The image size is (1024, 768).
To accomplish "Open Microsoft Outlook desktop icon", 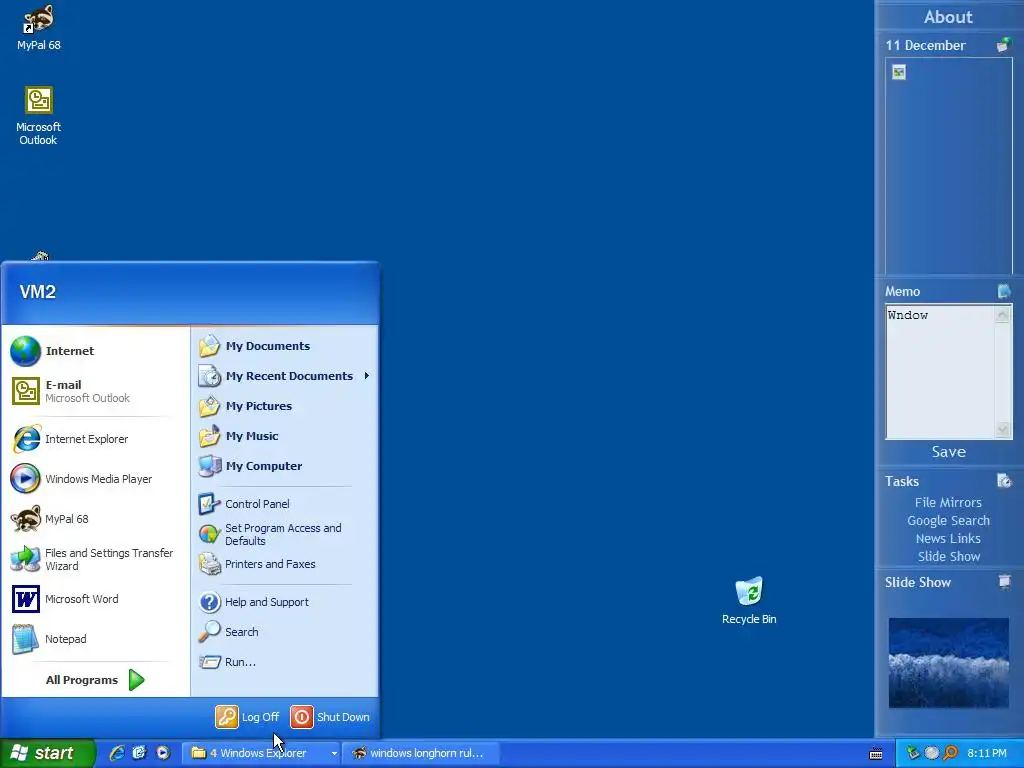I will point(39,116).
